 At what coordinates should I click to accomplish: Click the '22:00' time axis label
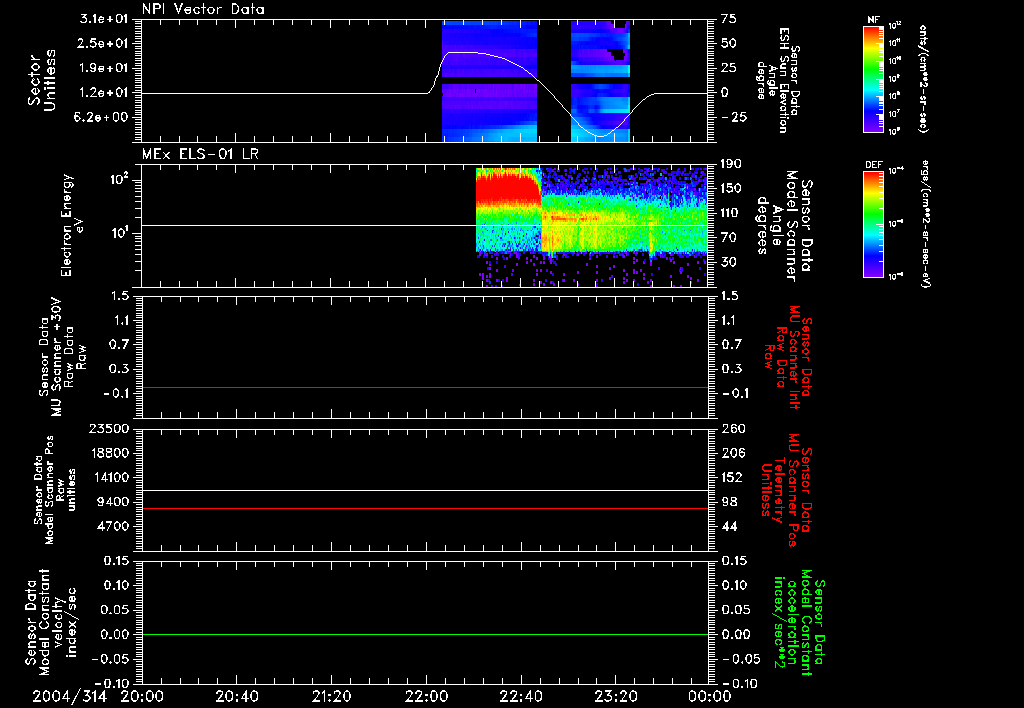coord(426,696)
